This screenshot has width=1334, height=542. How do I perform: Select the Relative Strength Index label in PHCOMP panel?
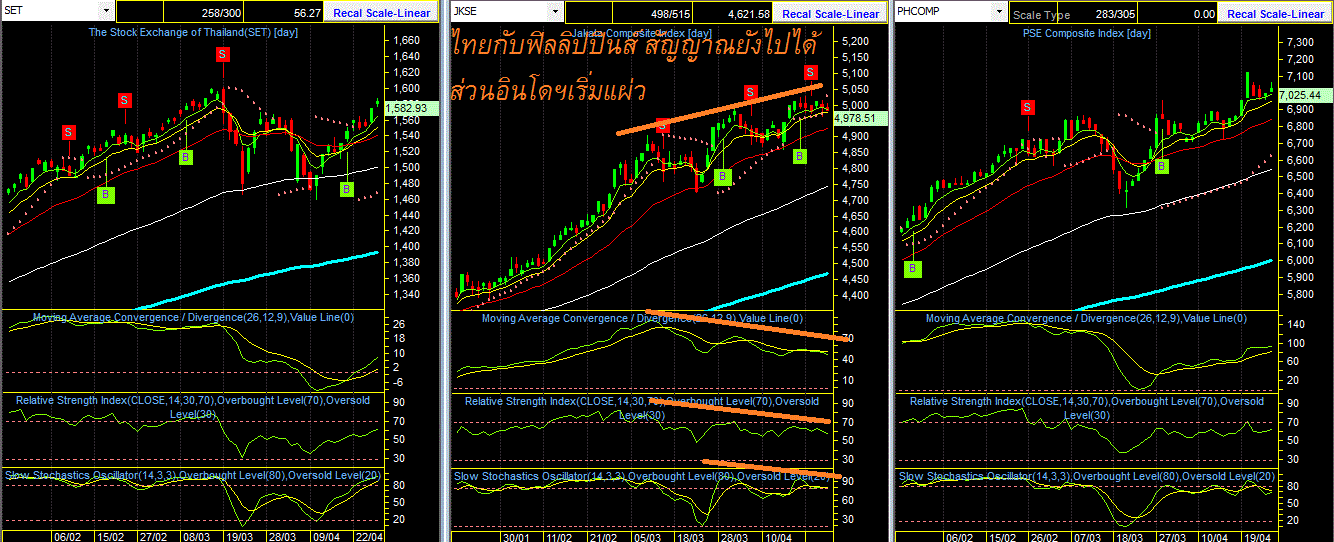tap(1086, 407)
